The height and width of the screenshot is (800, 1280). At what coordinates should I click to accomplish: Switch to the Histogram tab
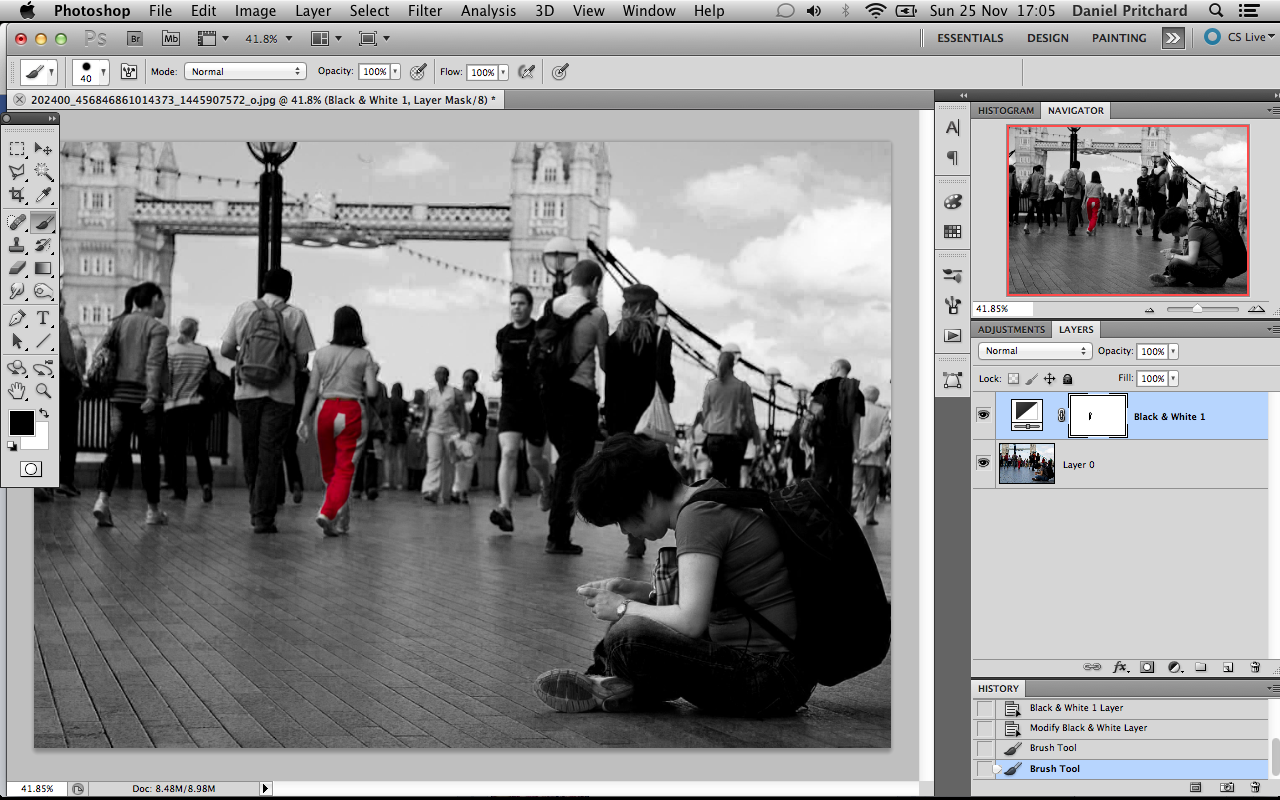[x=1005, y=110]
